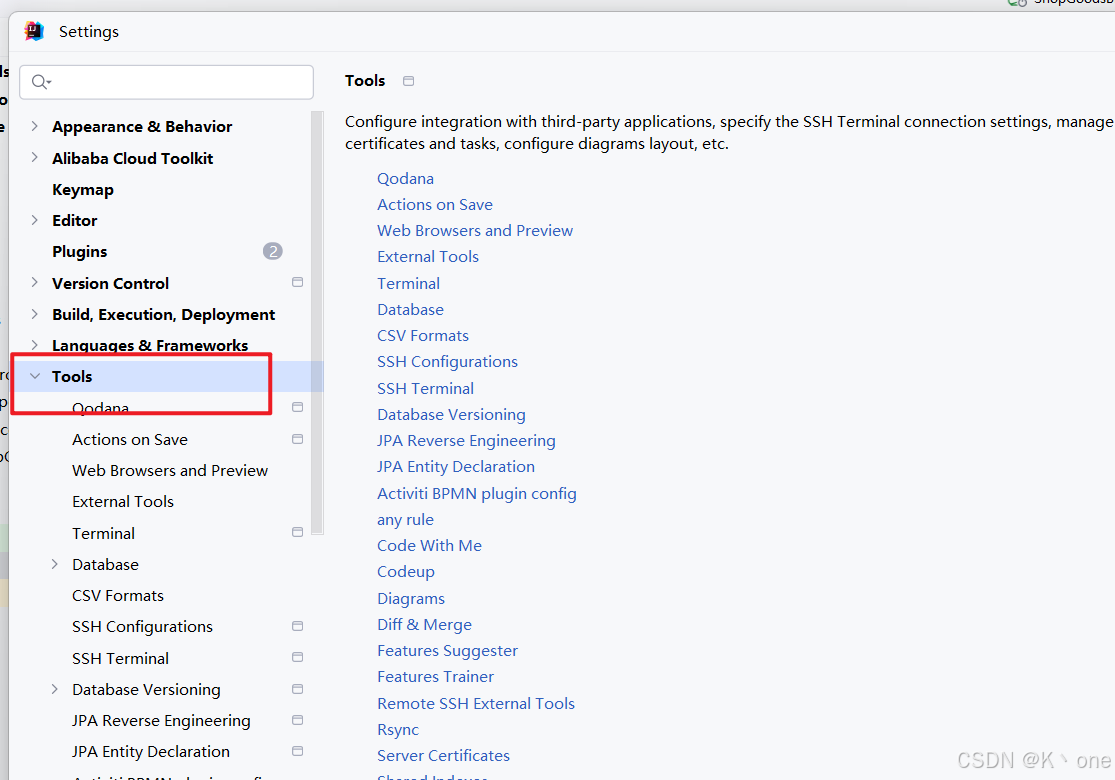Click the project icon beside Actions on Save
The image size is (1115, 780).
coord(297,439)
